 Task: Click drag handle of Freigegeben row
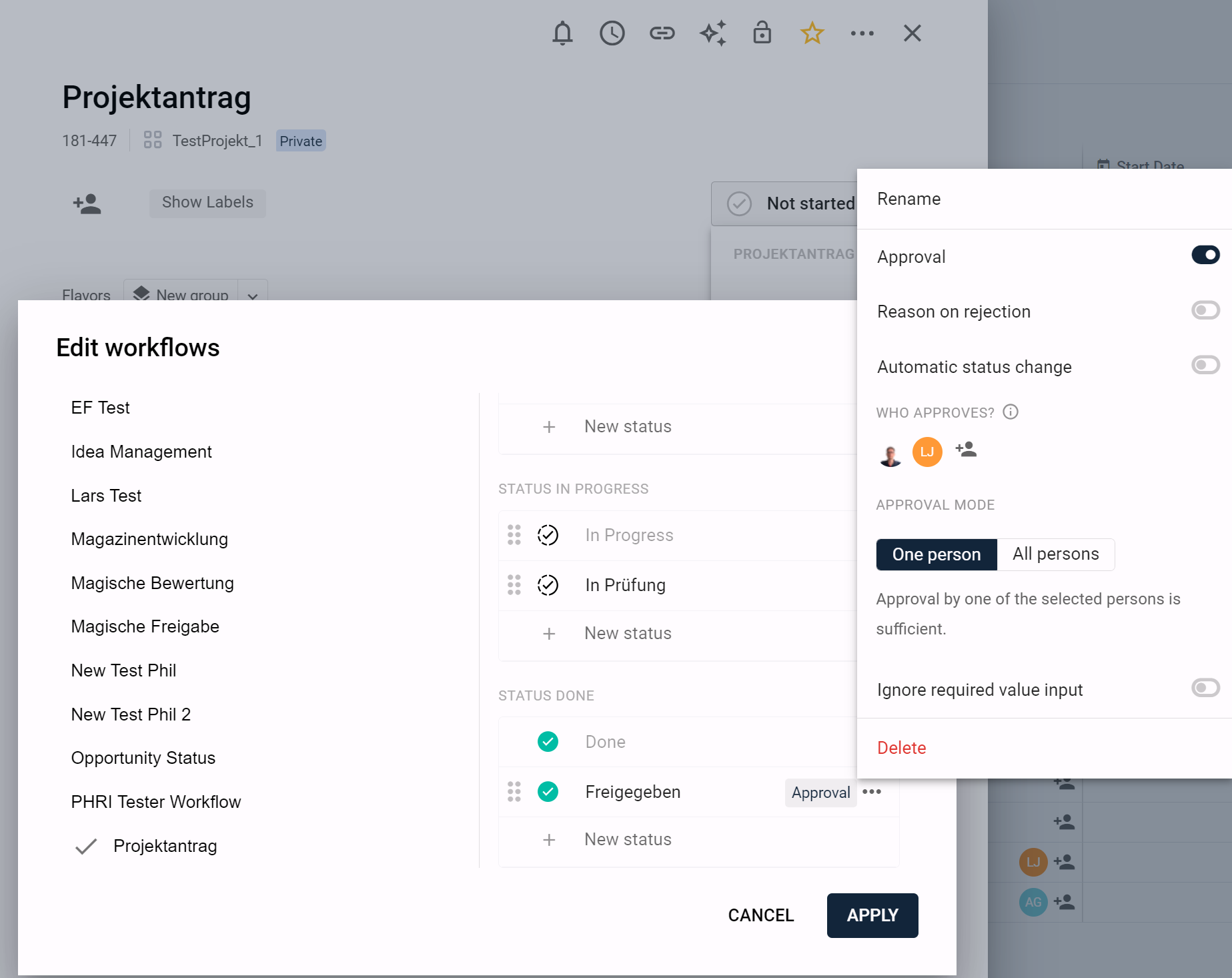(x=514, y=791)
